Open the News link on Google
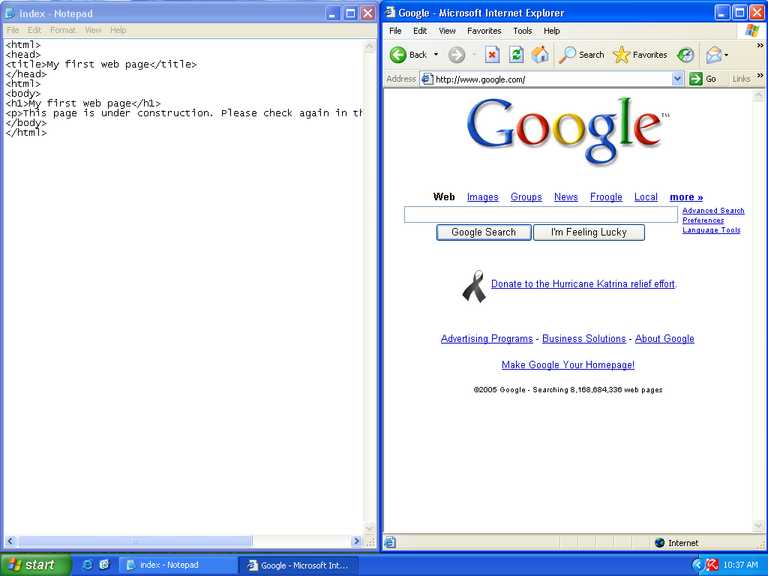This screenshot has width=768, height=576. click(x=566, y=197)
